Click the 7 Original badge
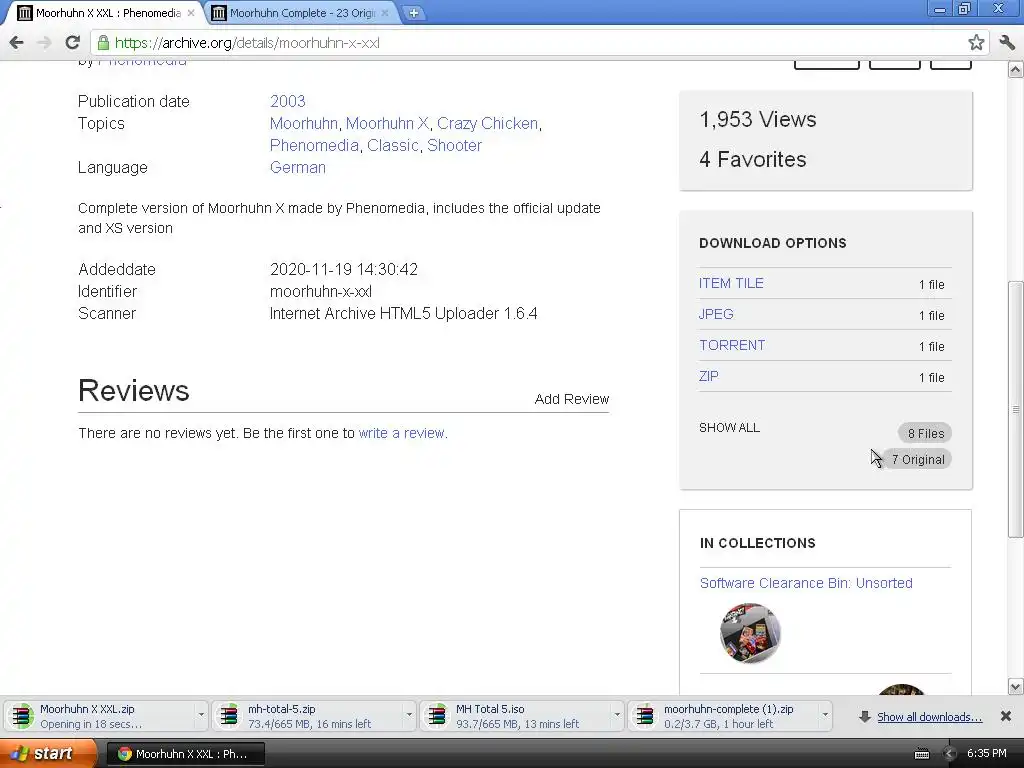Viewport: 1024px width, 768px height. (x=918, y=459)
